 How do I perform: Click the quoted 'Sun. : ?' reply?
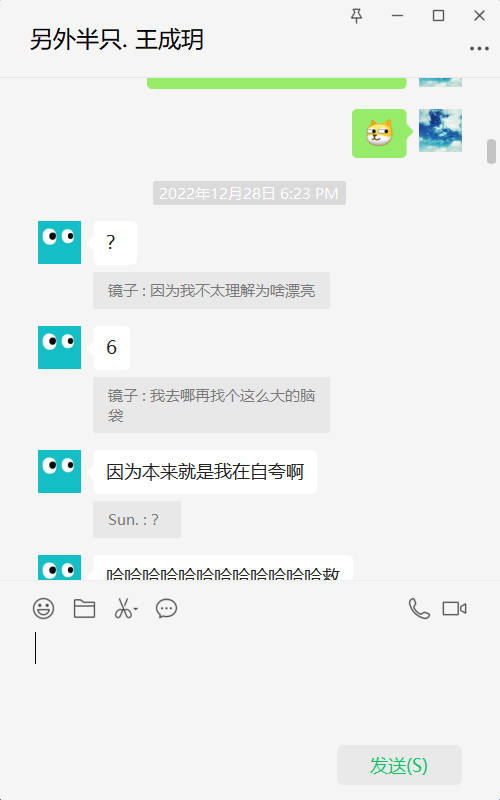[137, 519]
